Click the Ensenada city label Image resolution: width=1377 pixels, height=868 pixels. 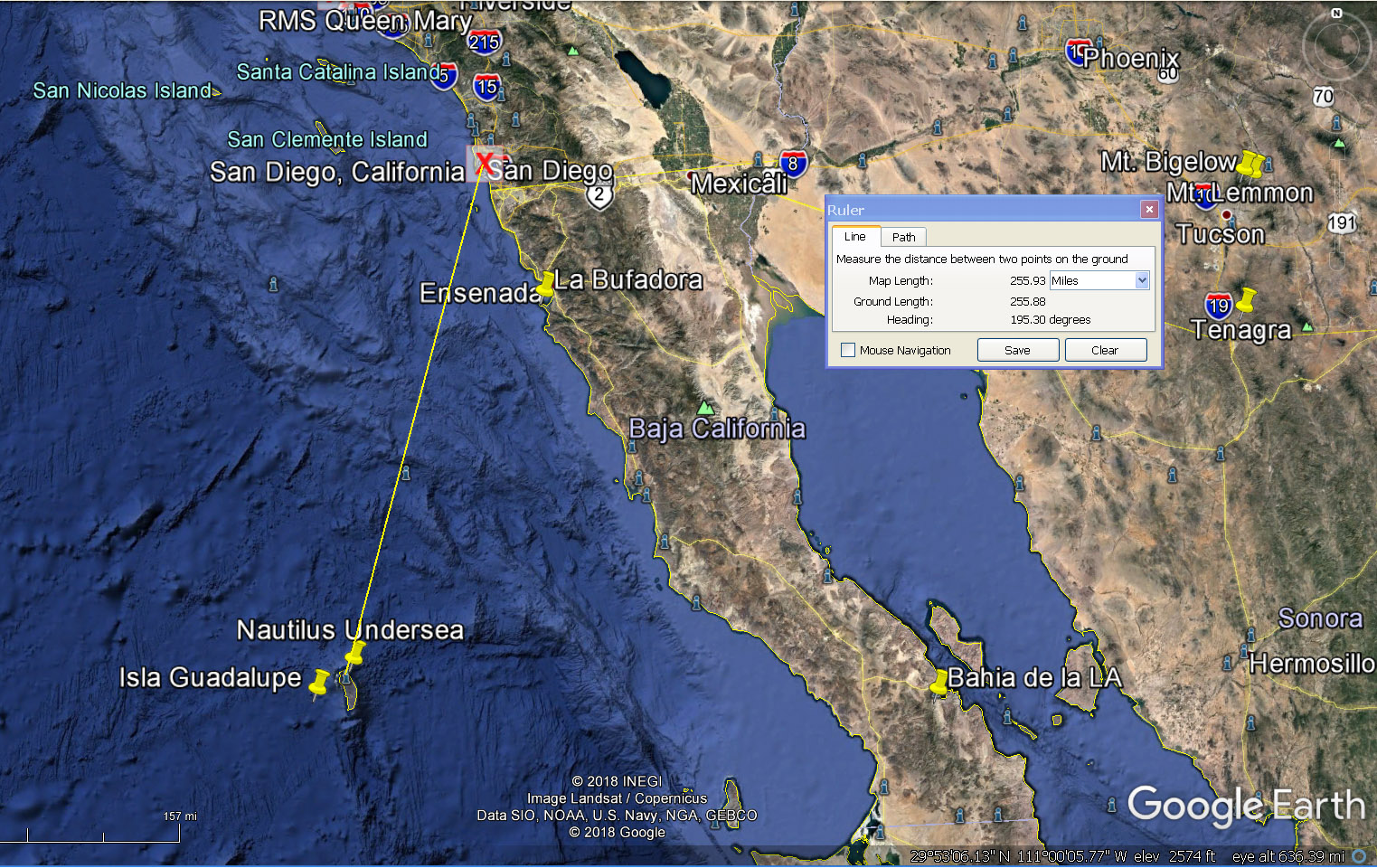(480, 293)
